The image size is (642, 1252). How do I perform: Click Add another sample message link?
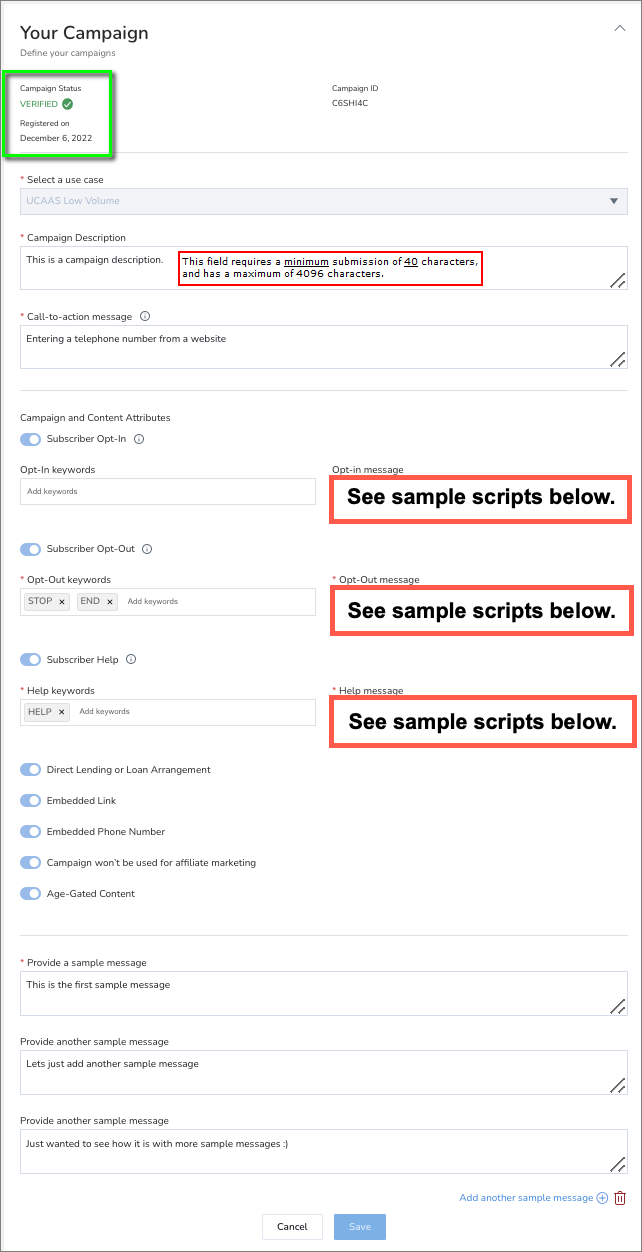click(526, 1198)
